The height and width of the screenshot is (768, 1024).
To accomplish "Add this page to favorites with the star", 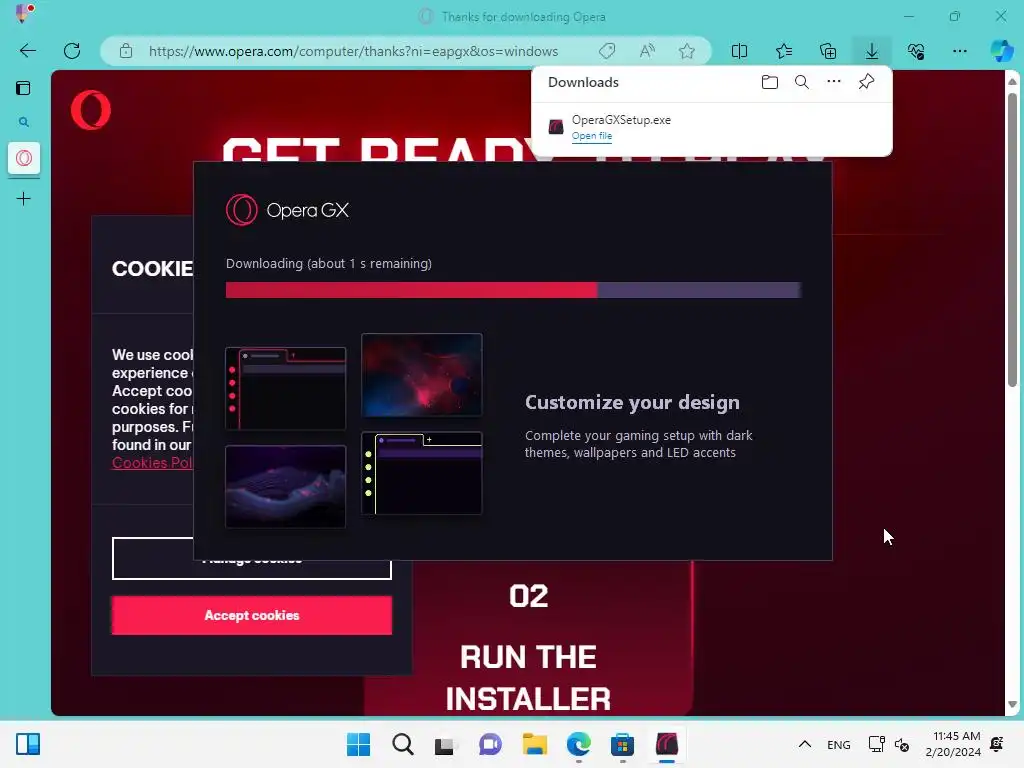I will 686,51.
